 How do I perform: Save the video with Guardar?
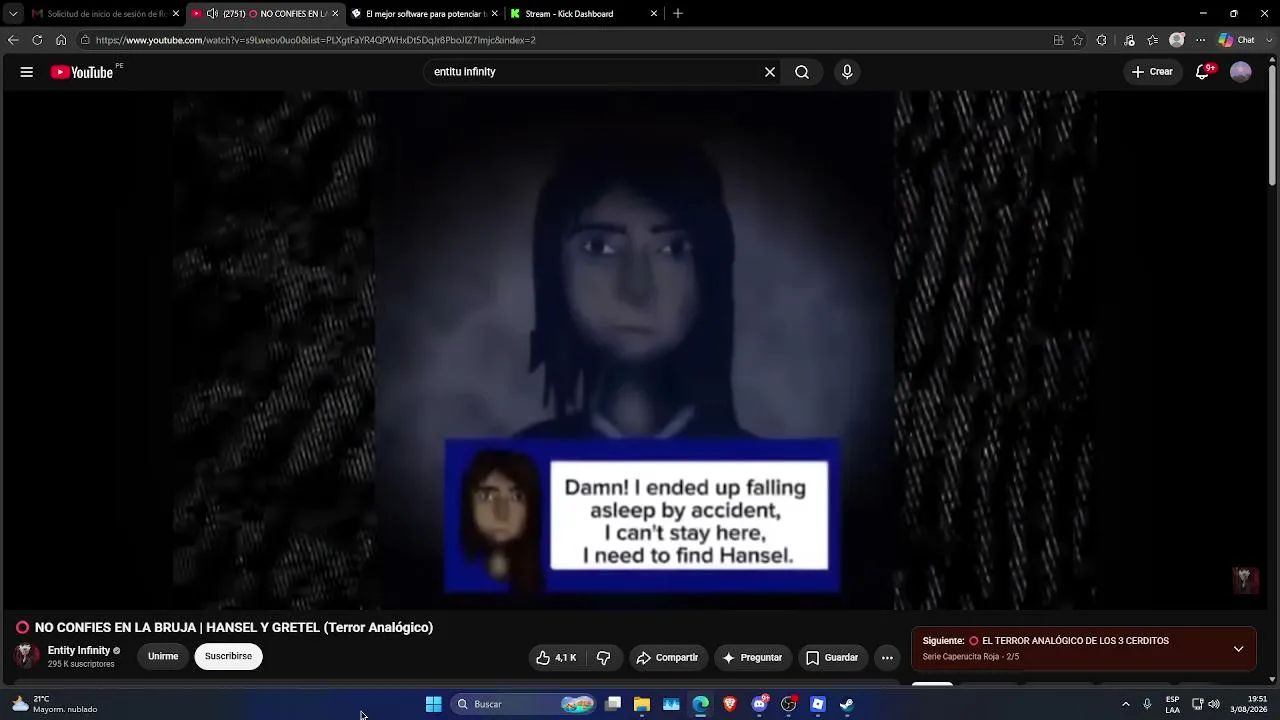(832, 658)
